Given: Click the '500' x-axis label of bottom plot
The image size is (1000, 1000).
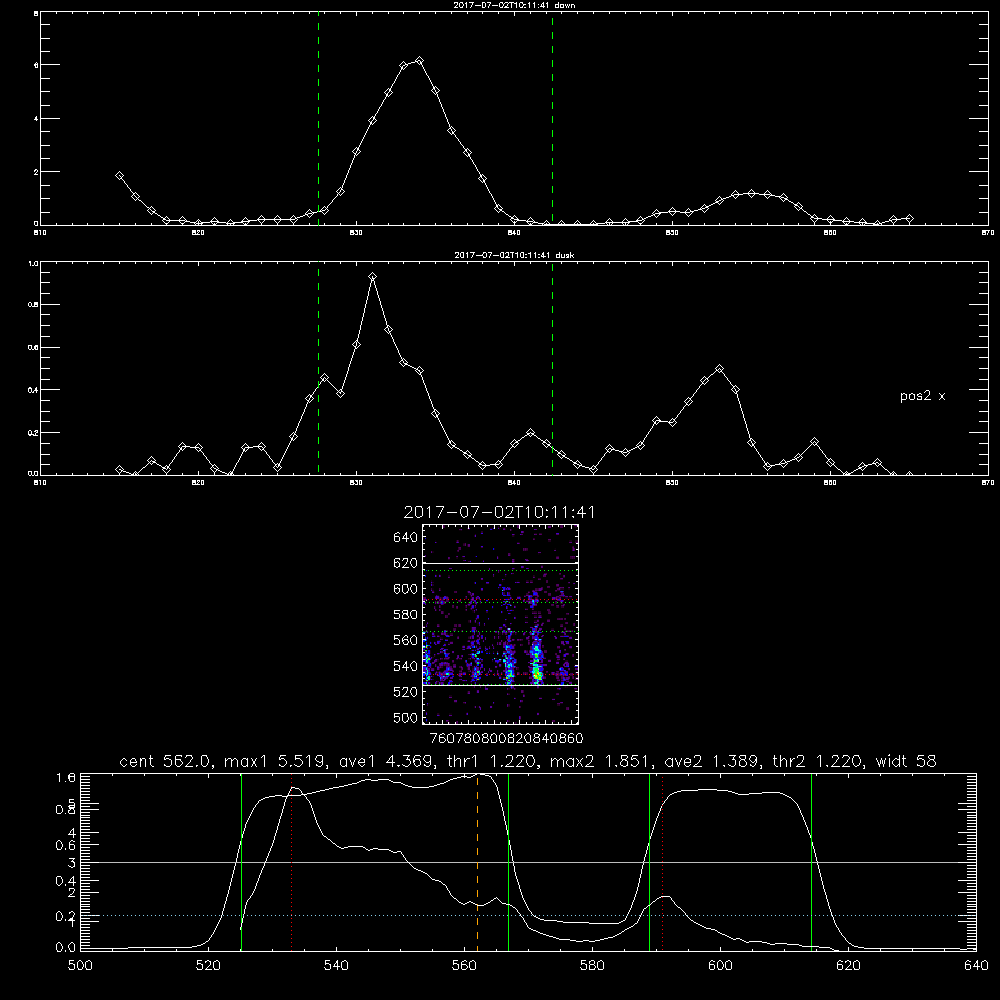Looking at the screenshot, I should [80, 966].
